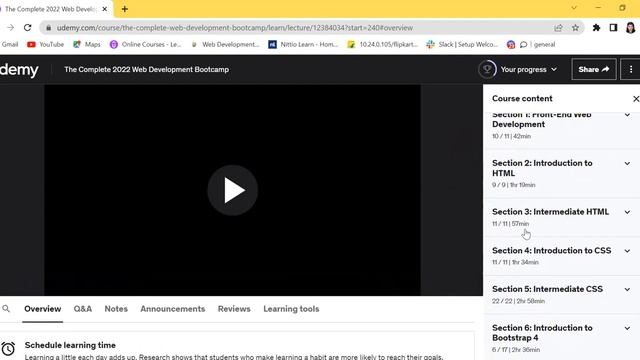Open the Chrome profile avatar
This screenshot has height=360, width=640.
(630, 28)
